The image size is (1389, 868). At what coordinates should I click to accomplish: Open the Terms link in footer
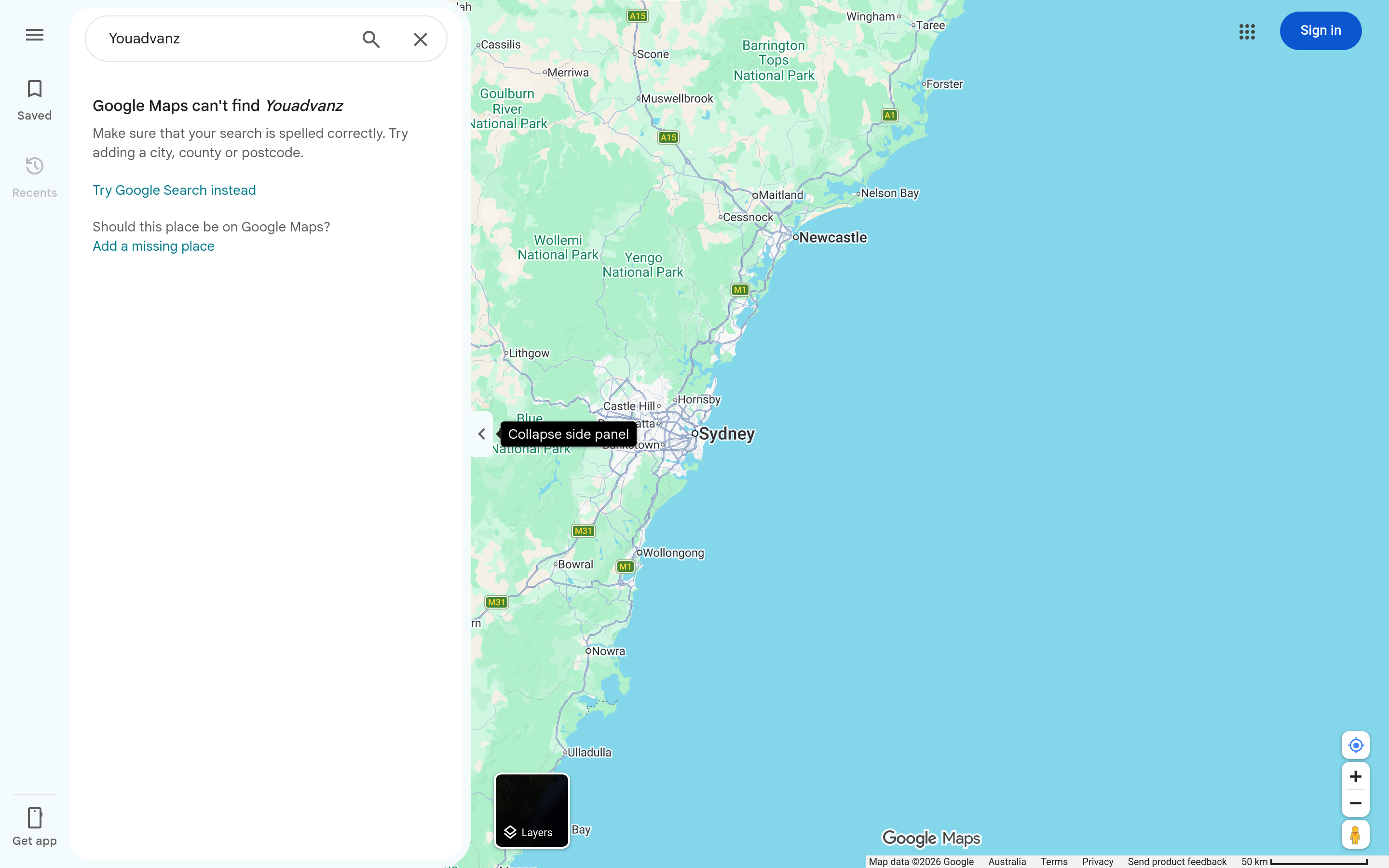pyautogui.click(x=1054, y=862)
